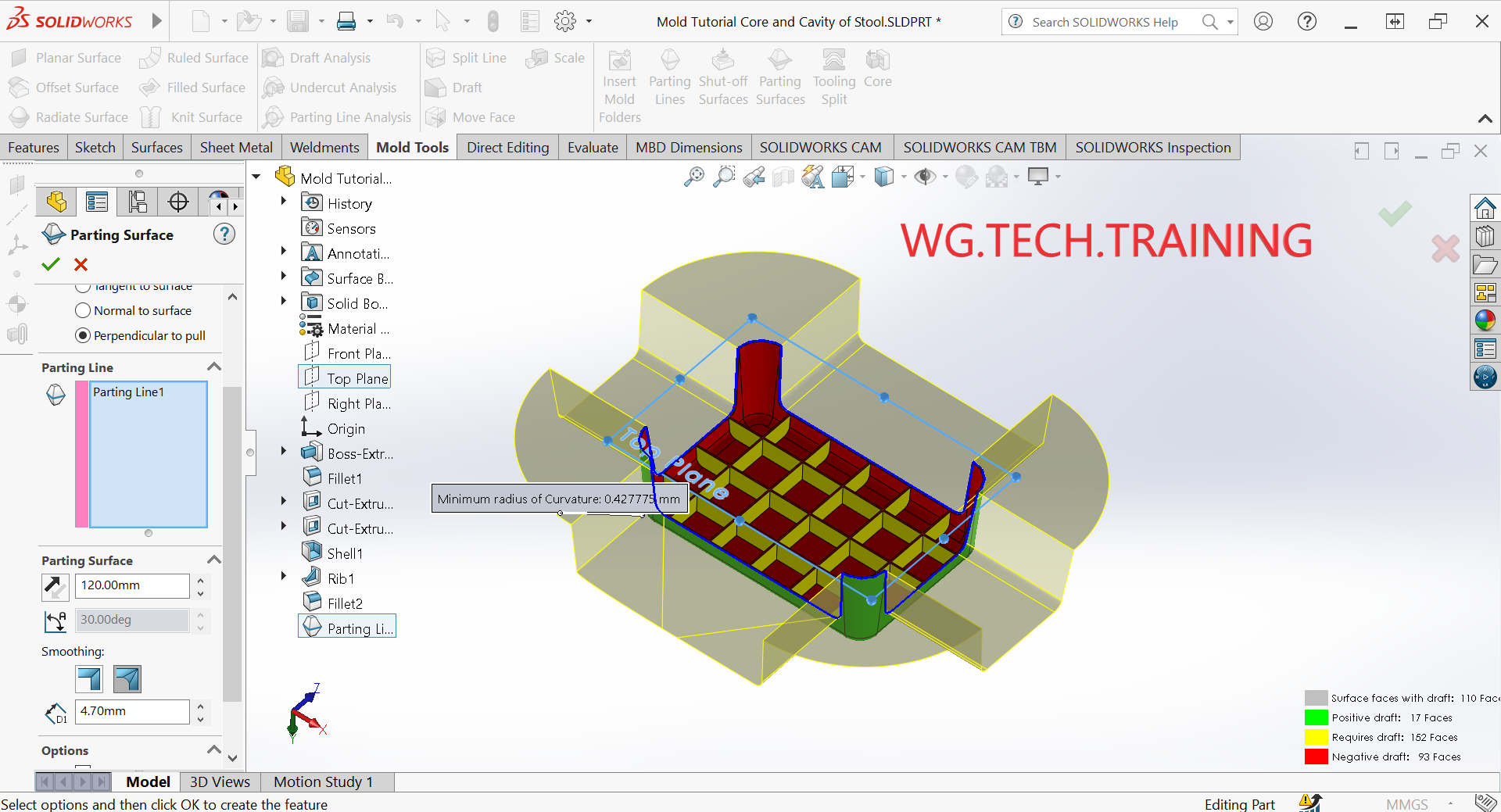
Task: Confirm with corner green checkmark in viewport
Action: (1395, 213)
